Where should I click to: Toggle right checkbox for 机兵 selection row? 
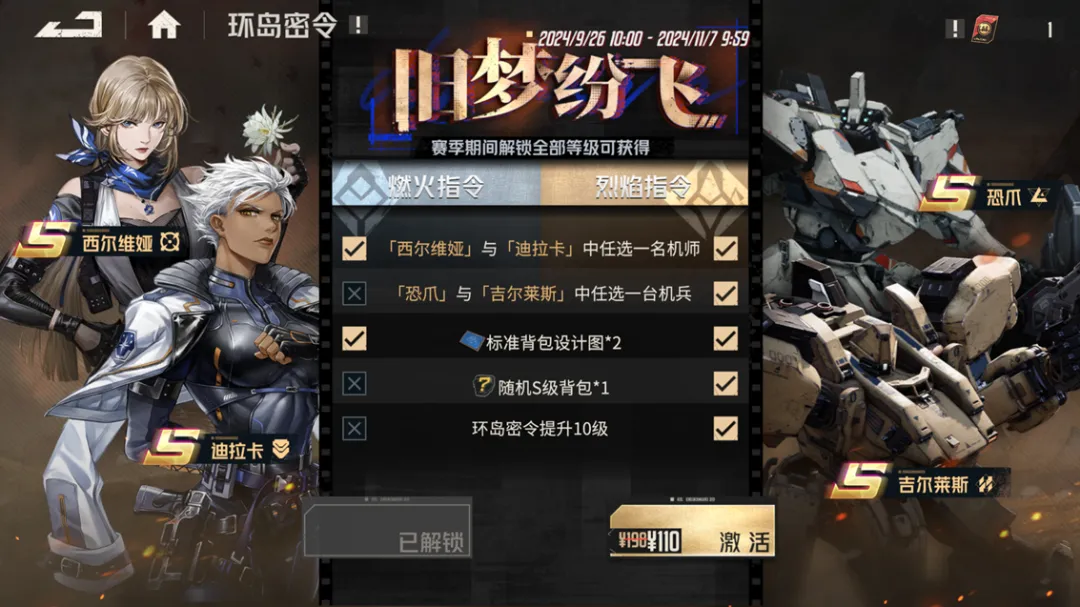coord(725,293)
